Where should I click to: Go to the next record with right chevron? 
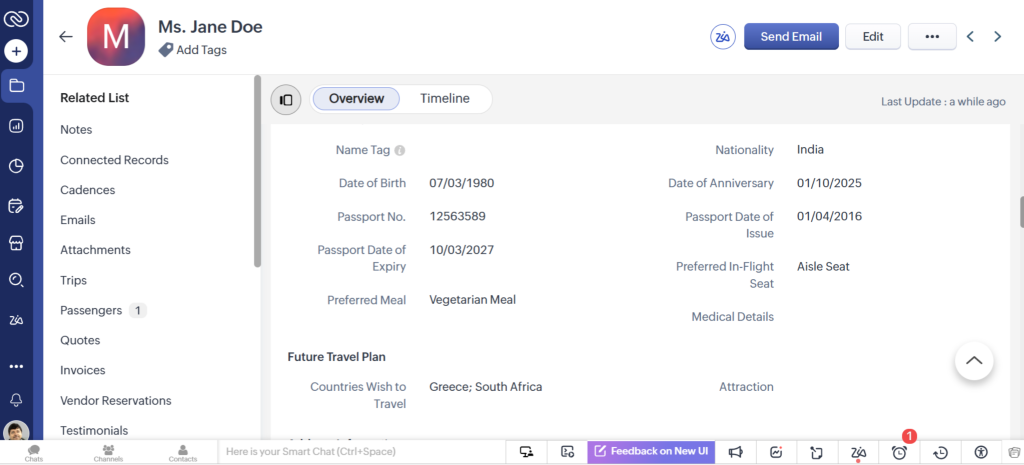[997, 37]
